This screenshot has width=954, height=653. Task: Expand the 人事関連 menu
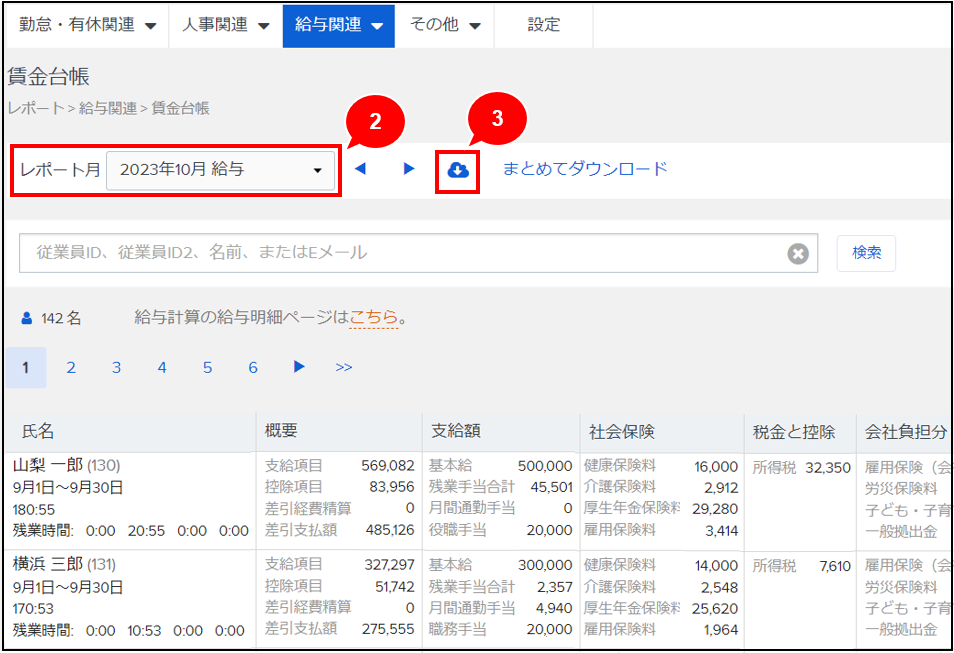(226, 25)
